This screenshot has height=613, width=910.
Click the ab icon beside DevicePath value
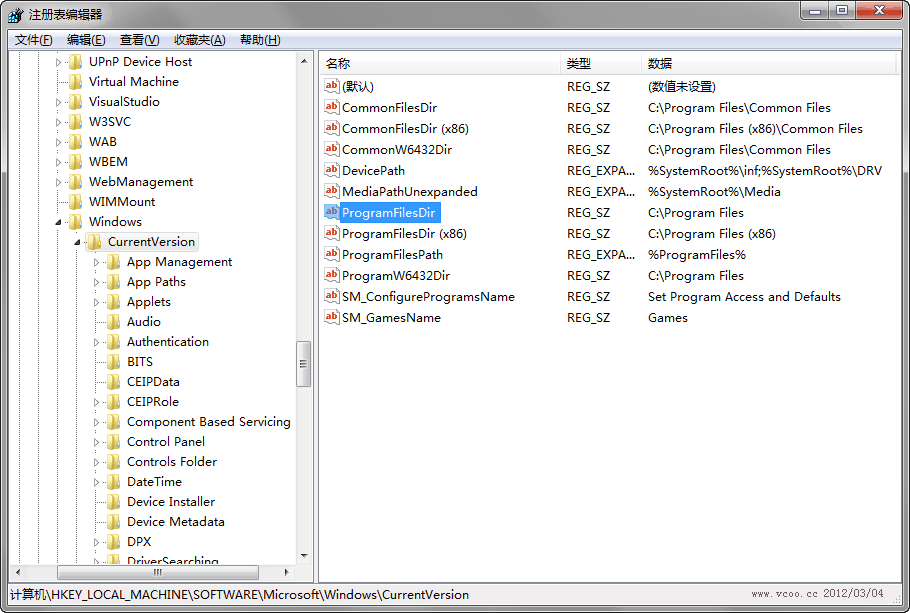(x=332, y=170)
